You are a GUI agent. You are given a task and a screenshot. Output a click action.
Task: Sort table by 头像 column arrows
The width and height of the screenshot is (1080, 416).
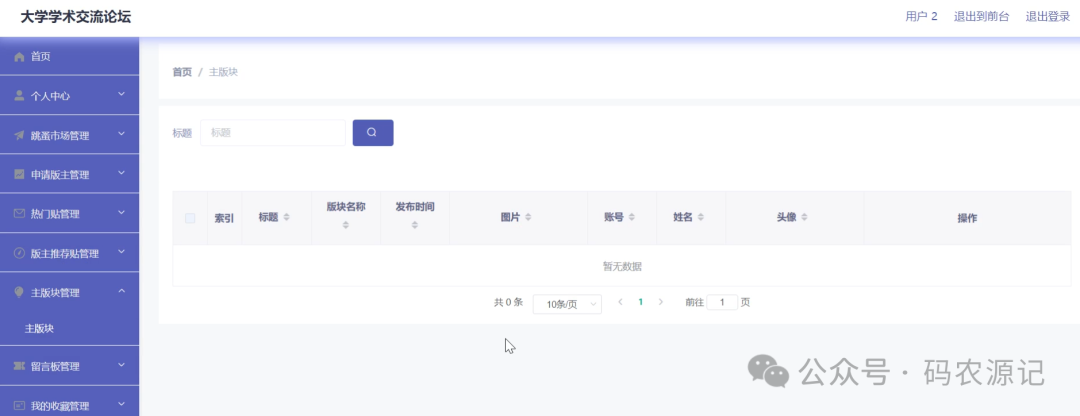804,218
